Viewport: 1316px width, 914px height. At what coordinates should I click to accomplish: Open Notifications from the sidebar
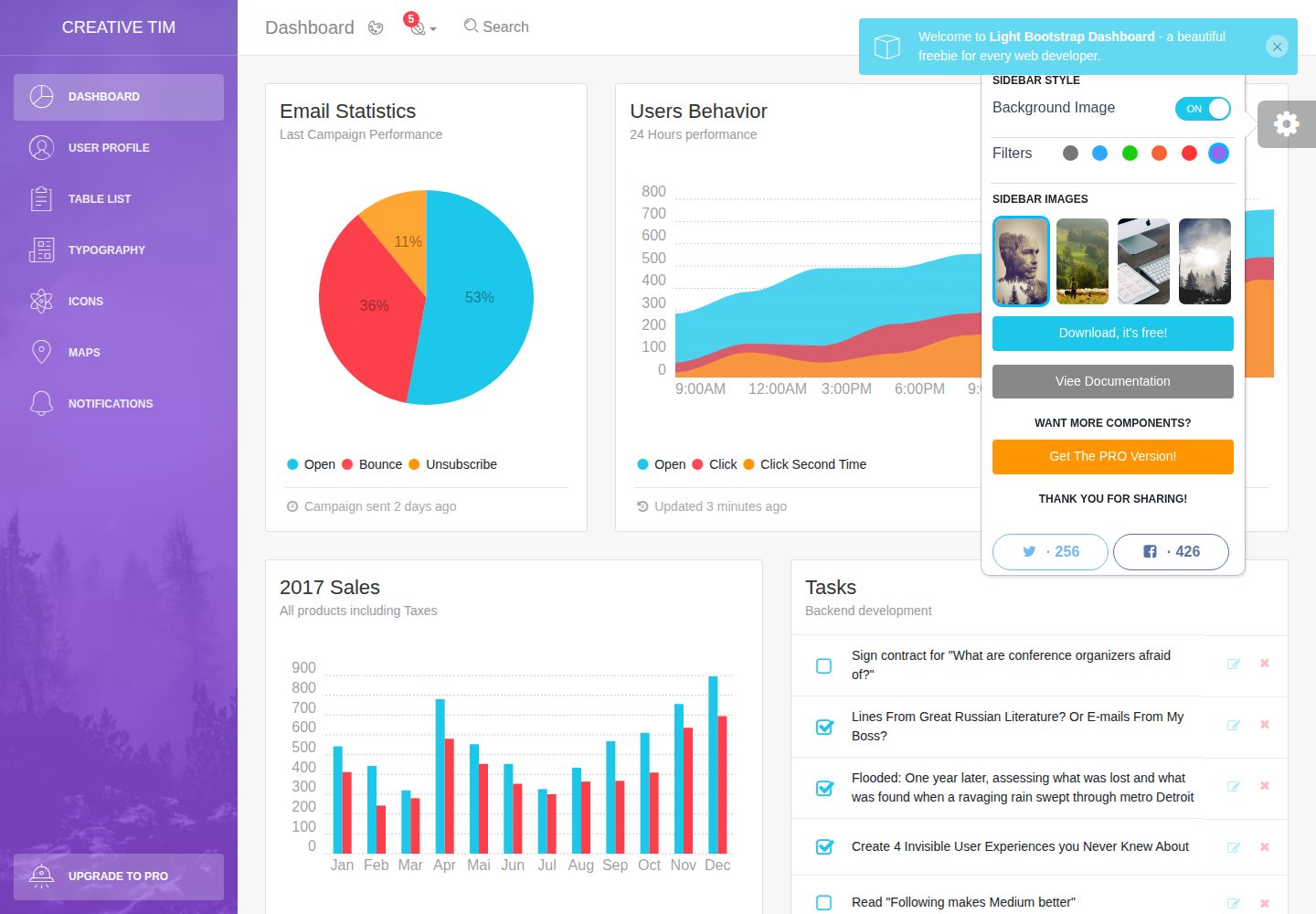119,404
